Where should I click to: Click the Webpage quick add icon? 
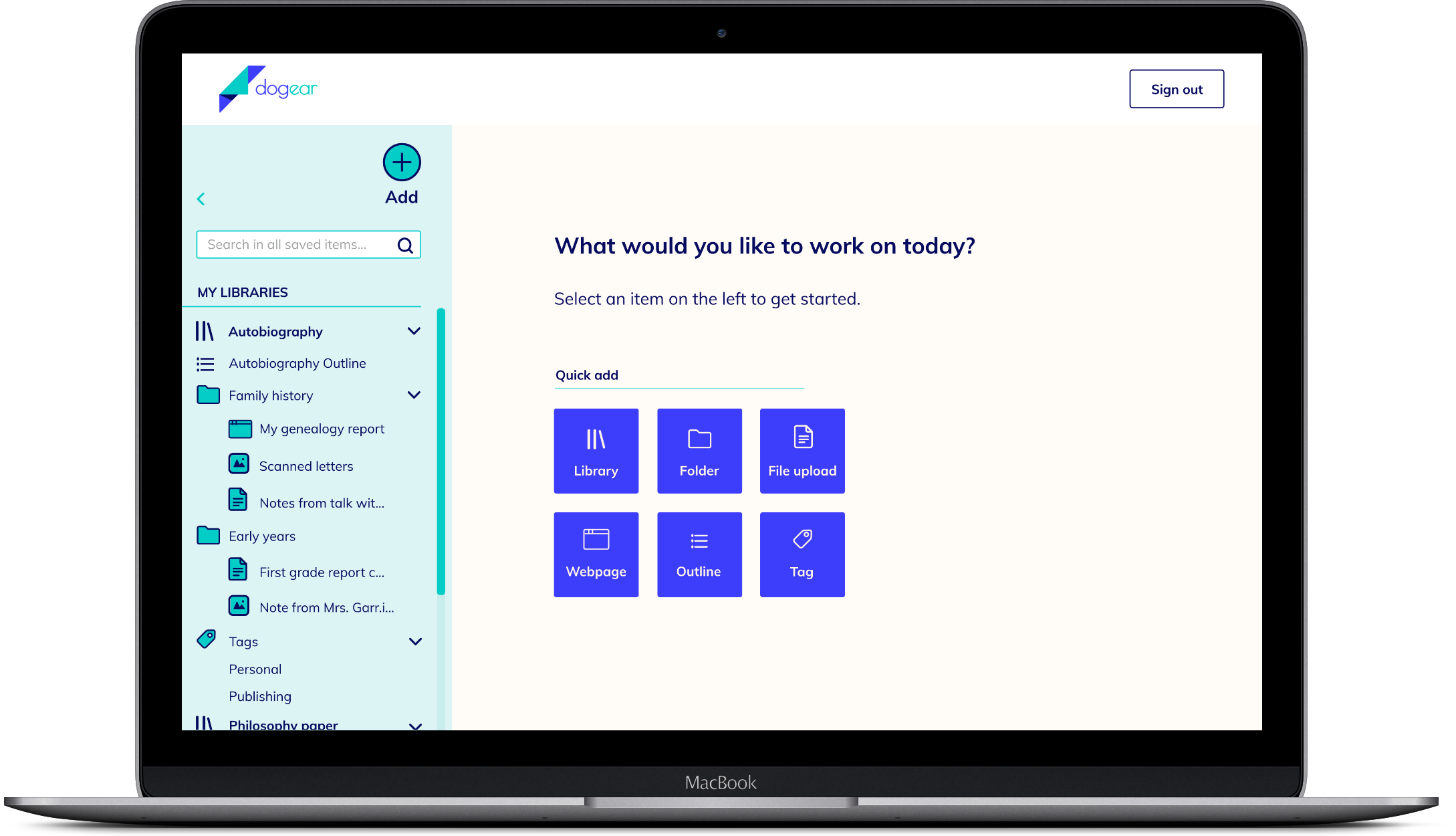596,554
